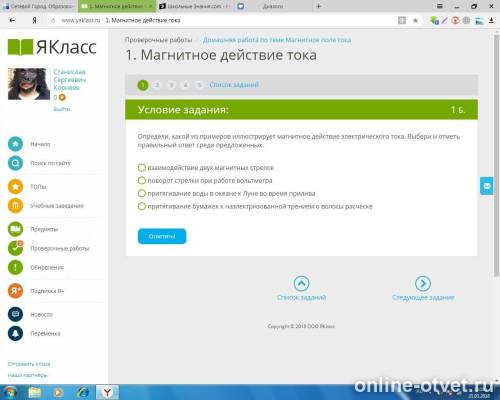This screenshot has width=500, height=400.
Task: Open Internet Explorer in taskbar
Action: [82, 392]
